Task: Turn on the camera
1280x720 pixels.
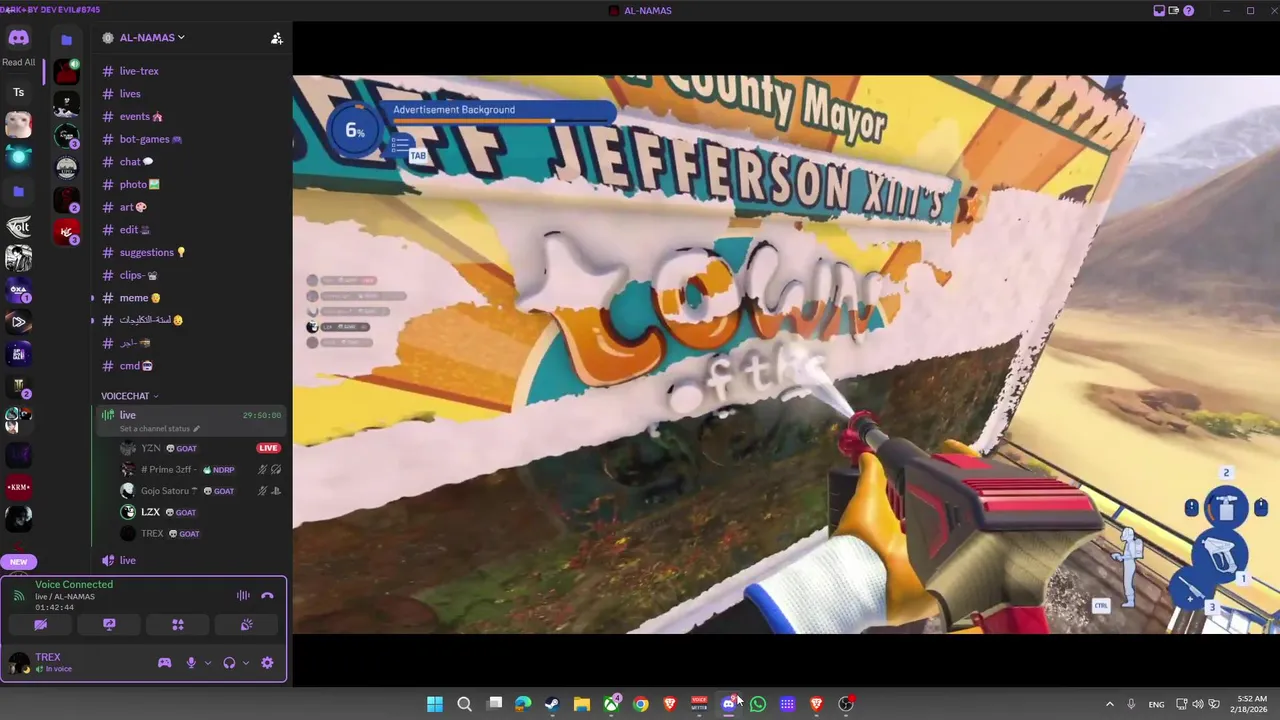Action: (x=41, y=625)
